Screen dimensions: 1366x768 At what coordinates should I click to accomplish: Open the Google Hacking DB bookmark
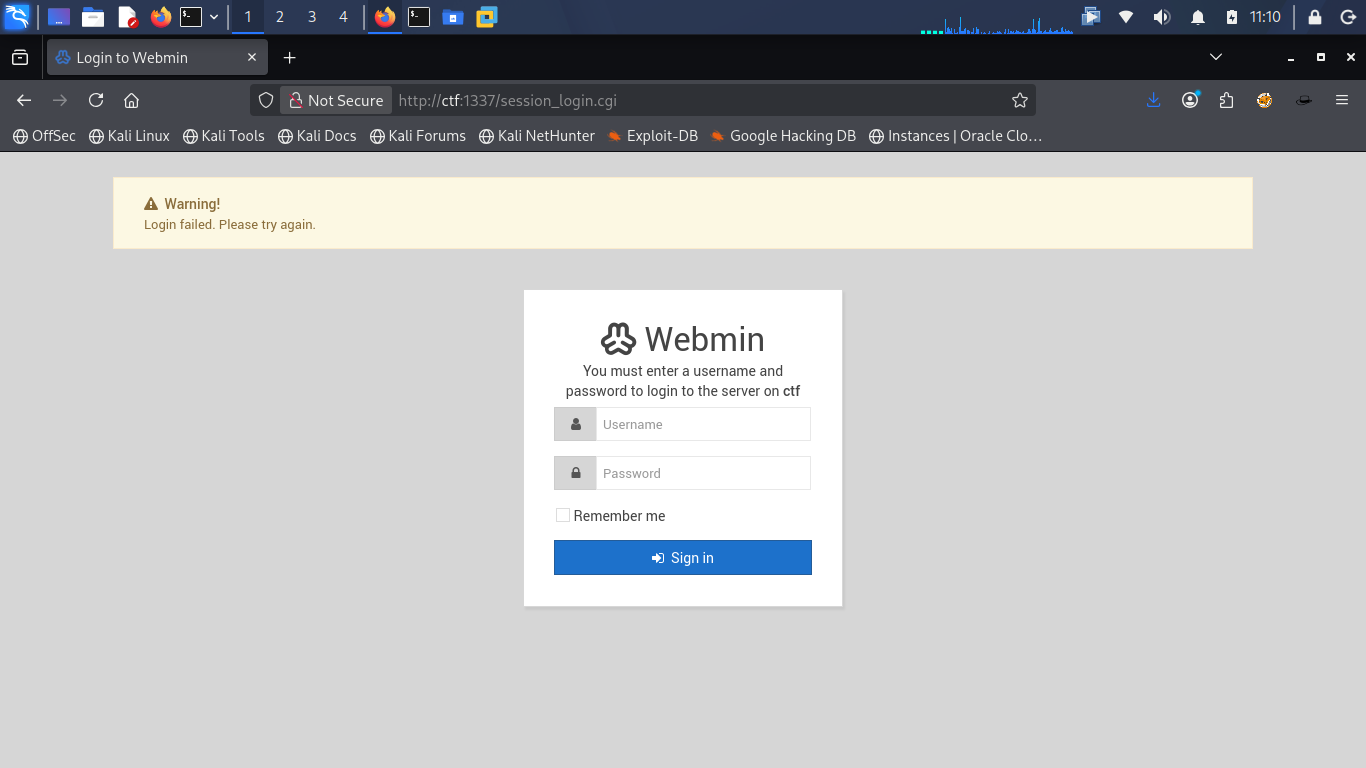tap(783, 136)
